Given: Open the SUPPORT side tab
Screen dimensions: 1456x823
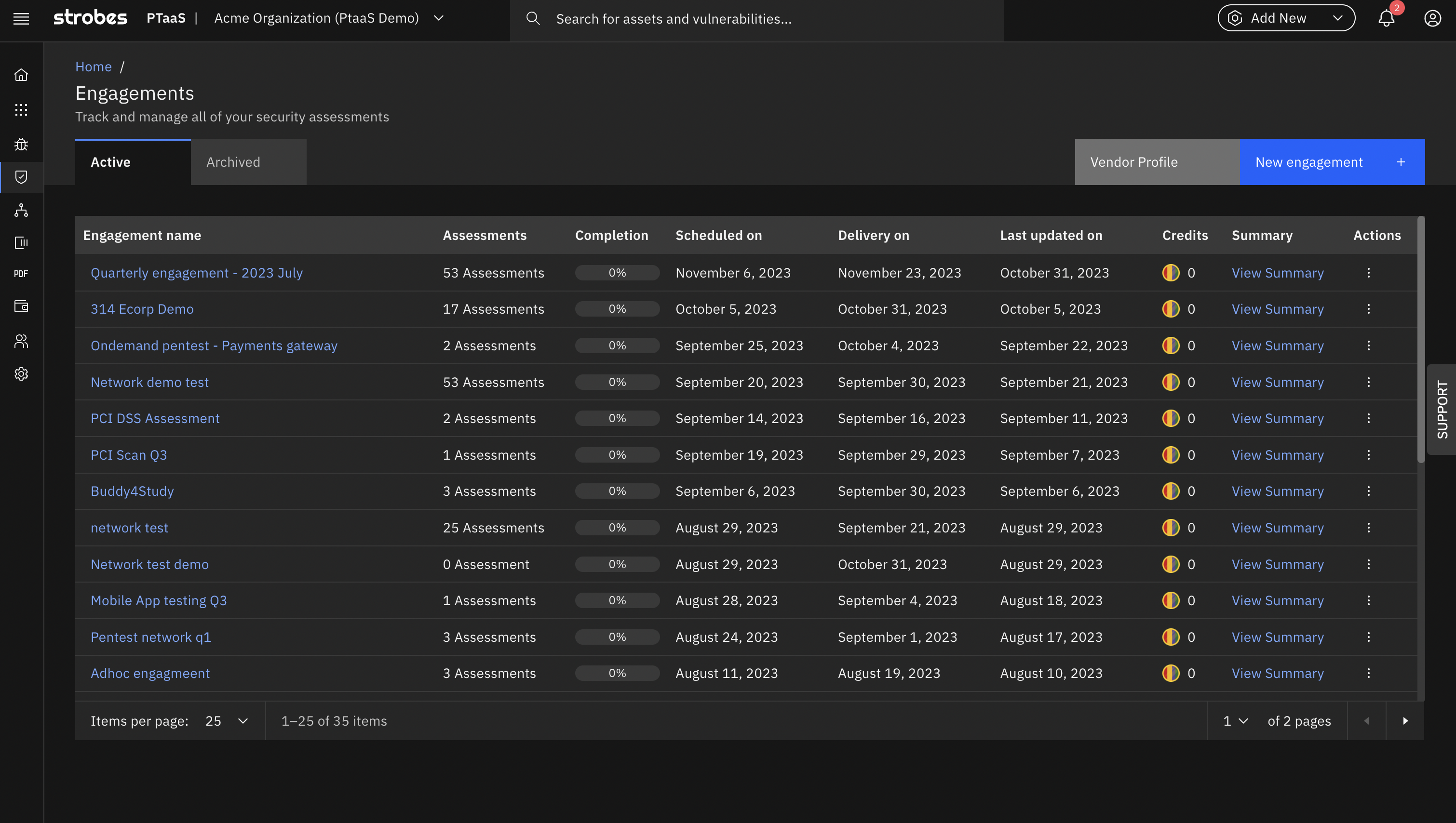Looking at the screenshot, I should (x=1442, y=409).
